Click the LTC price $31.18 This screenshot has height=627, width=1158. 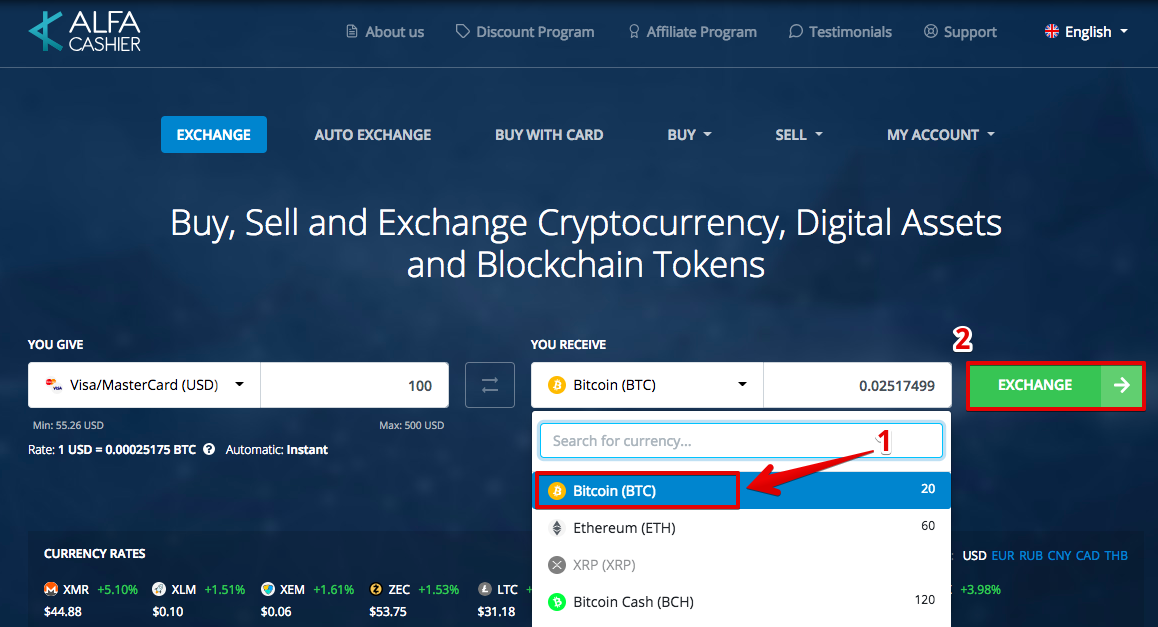496,611
